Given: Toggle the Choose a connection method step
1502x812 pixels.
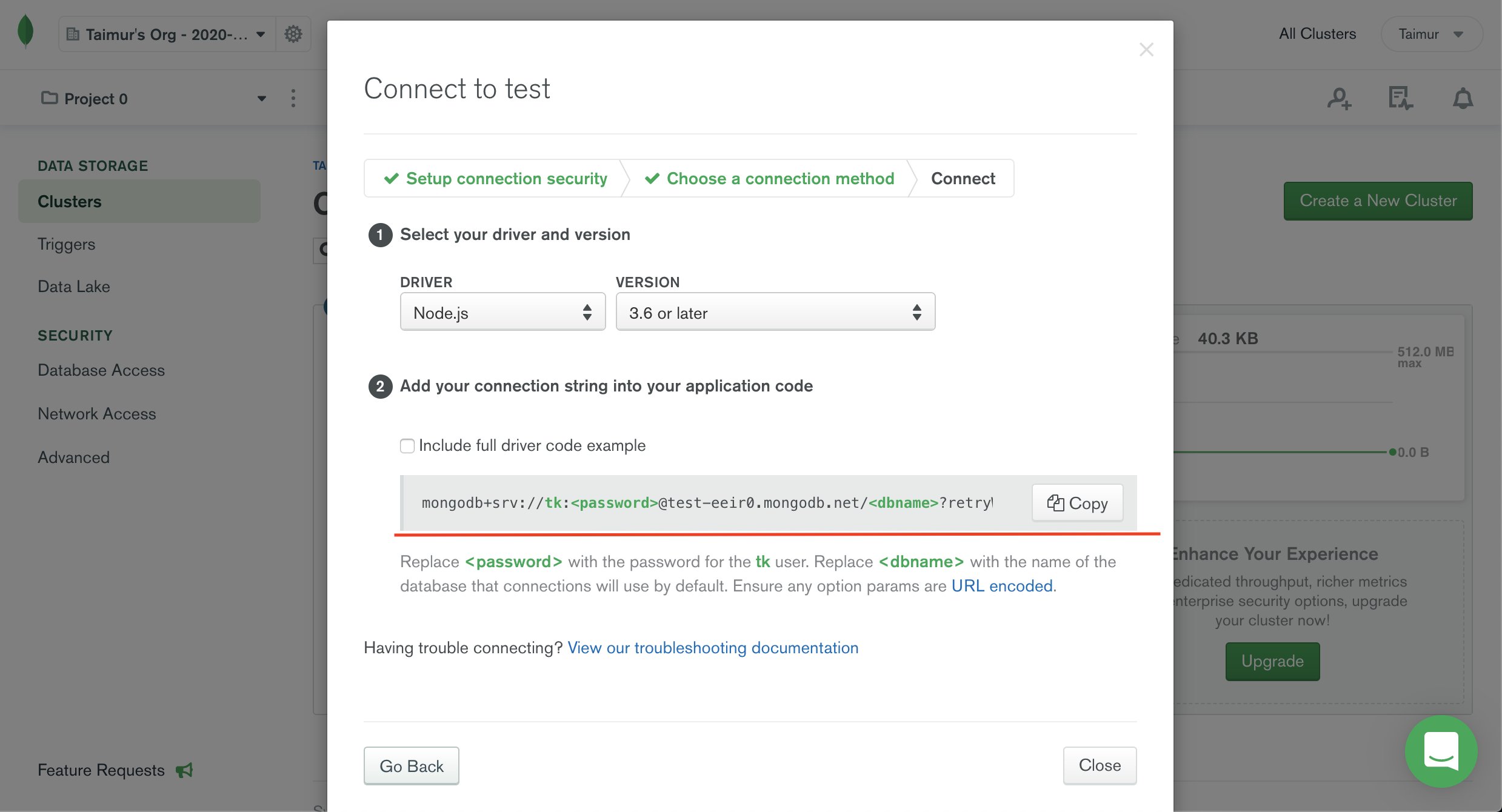Looking at the screenshot, I should 779,178.
